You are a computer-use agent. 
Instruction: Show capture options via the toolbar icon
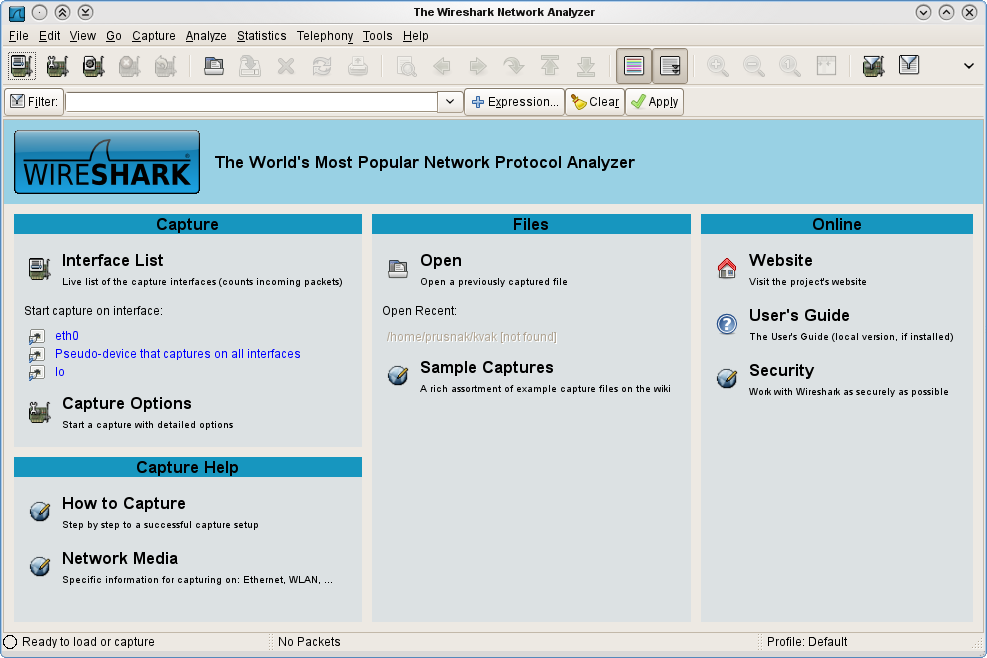(x=57, y=65)
